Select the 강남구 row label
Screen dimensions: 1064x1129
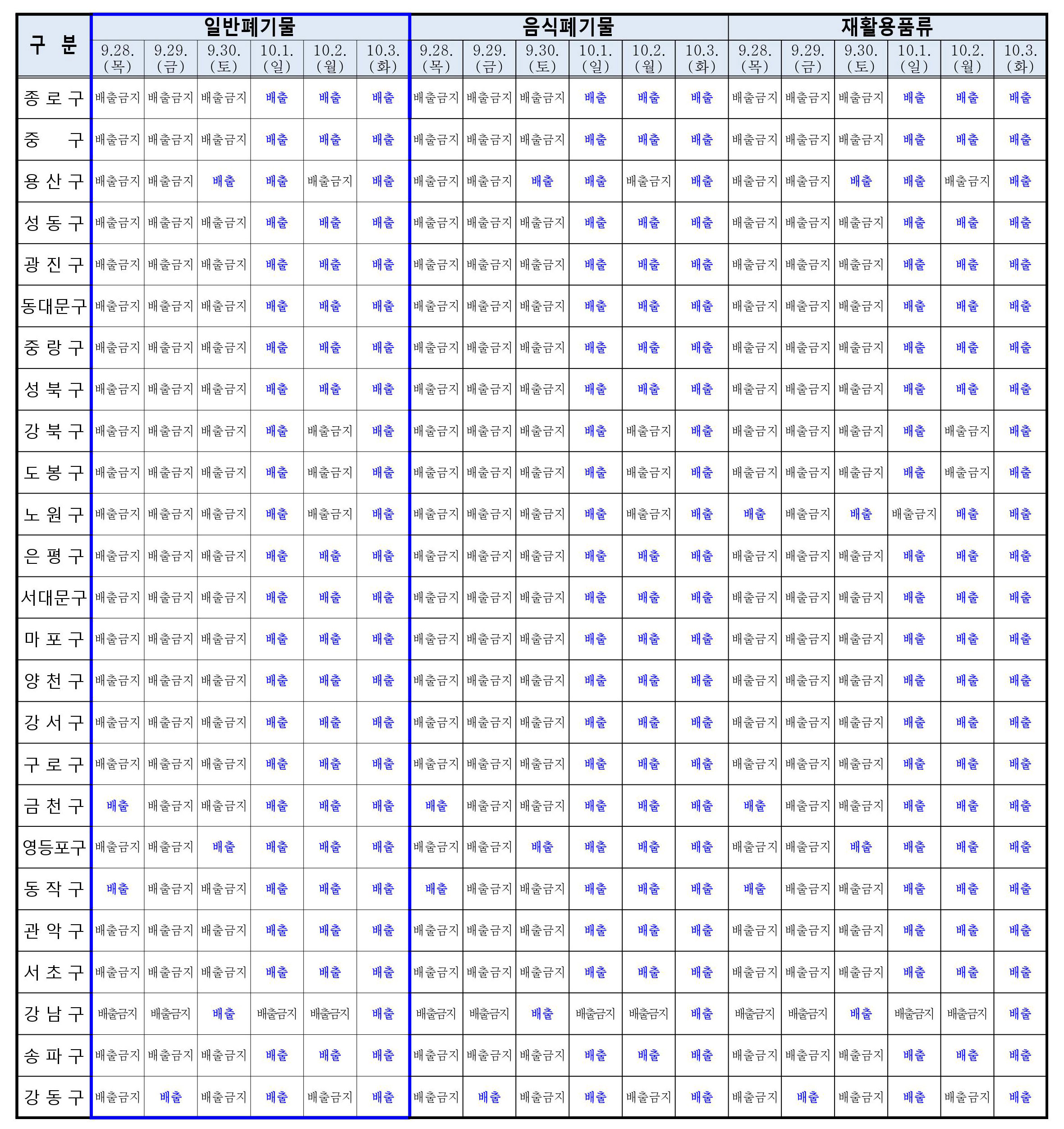click(54, 1014)
